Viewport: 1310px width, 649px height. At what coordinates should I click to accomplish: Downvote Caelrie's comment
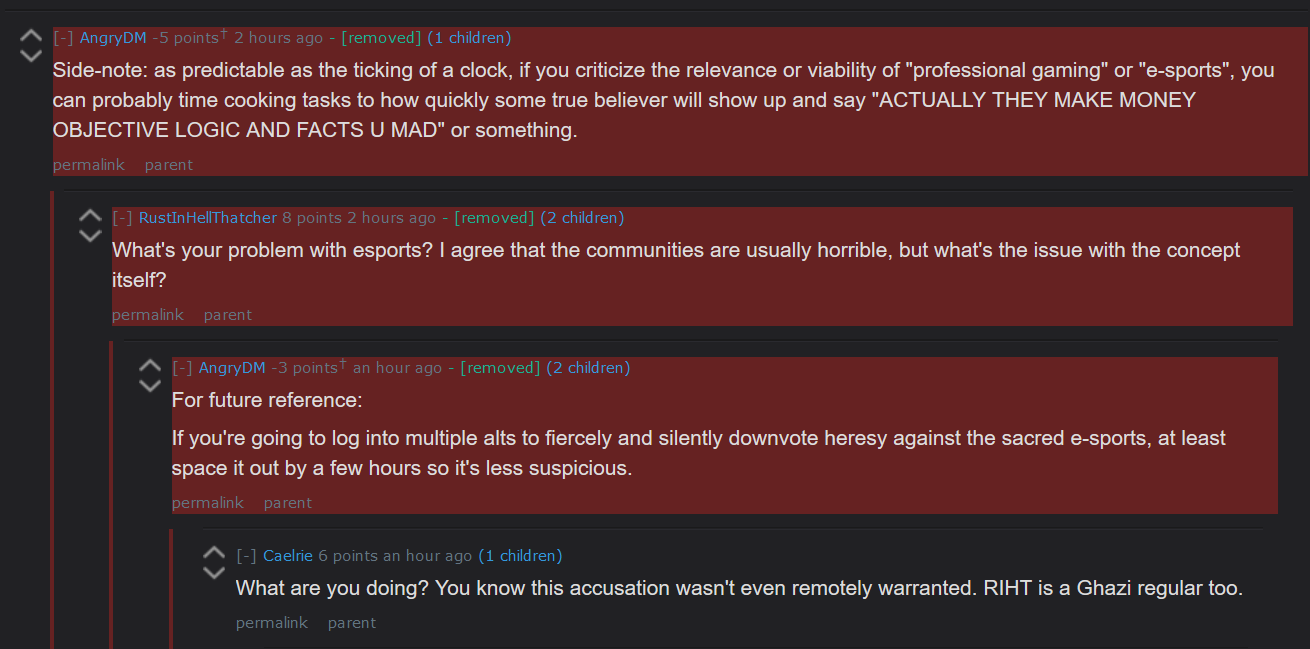pyautogui.click(x=214, y=573)
